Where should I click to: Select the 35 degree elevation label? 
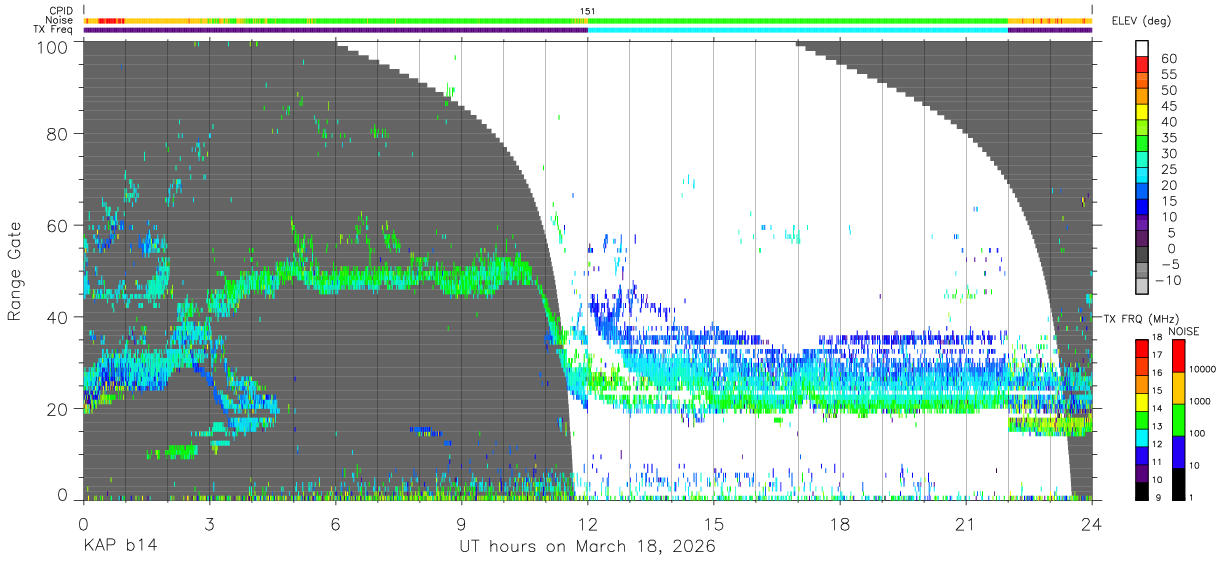coord(1169,138)
